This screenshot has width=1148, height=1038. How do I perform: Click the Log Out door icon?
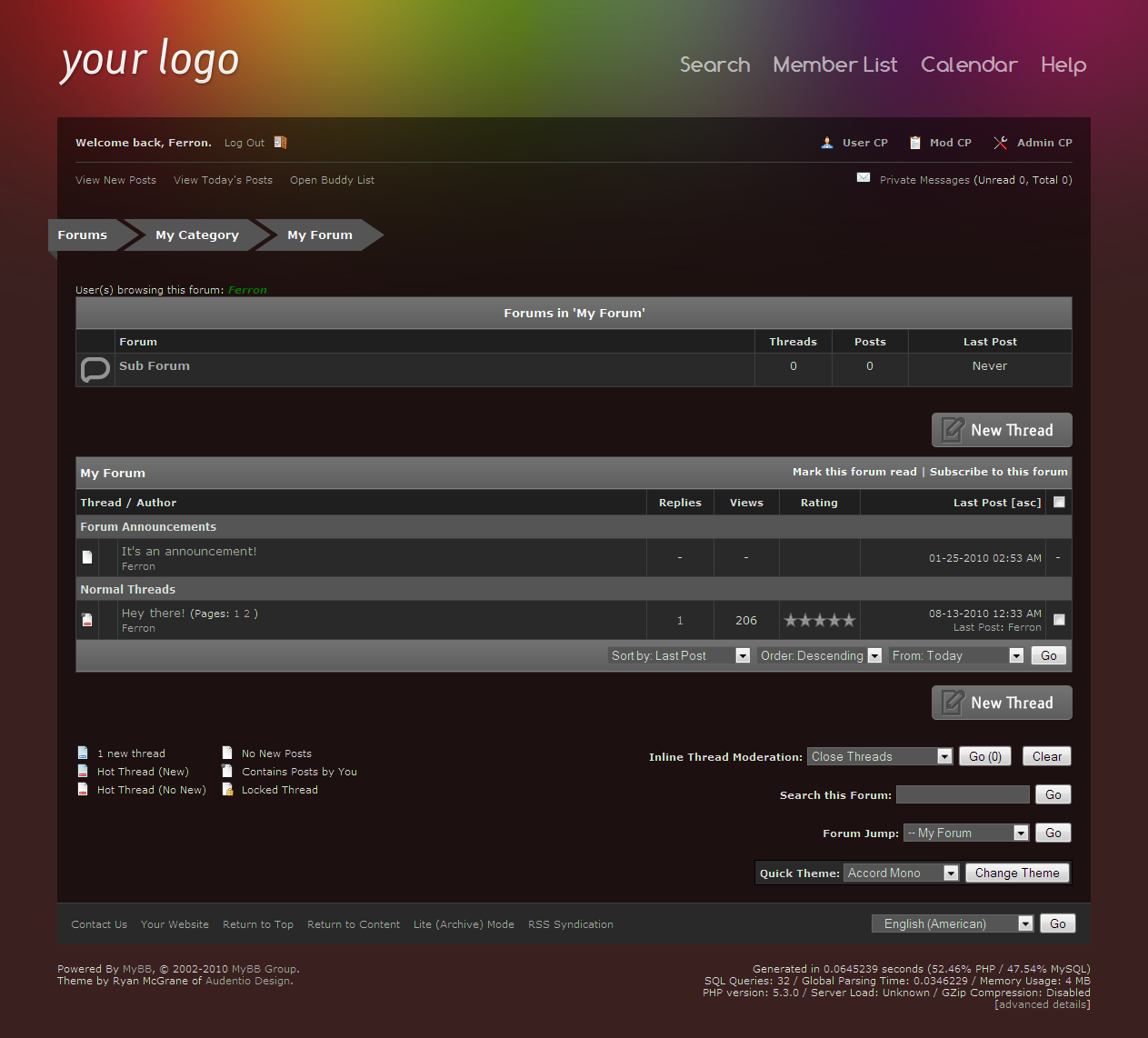(x=280, y=143)
